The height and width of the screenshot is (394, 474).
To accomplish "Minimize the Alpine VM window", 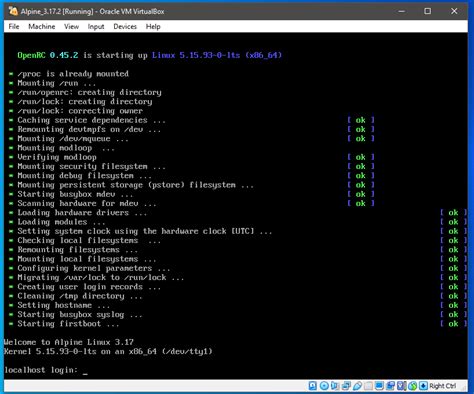I will 402,11.
